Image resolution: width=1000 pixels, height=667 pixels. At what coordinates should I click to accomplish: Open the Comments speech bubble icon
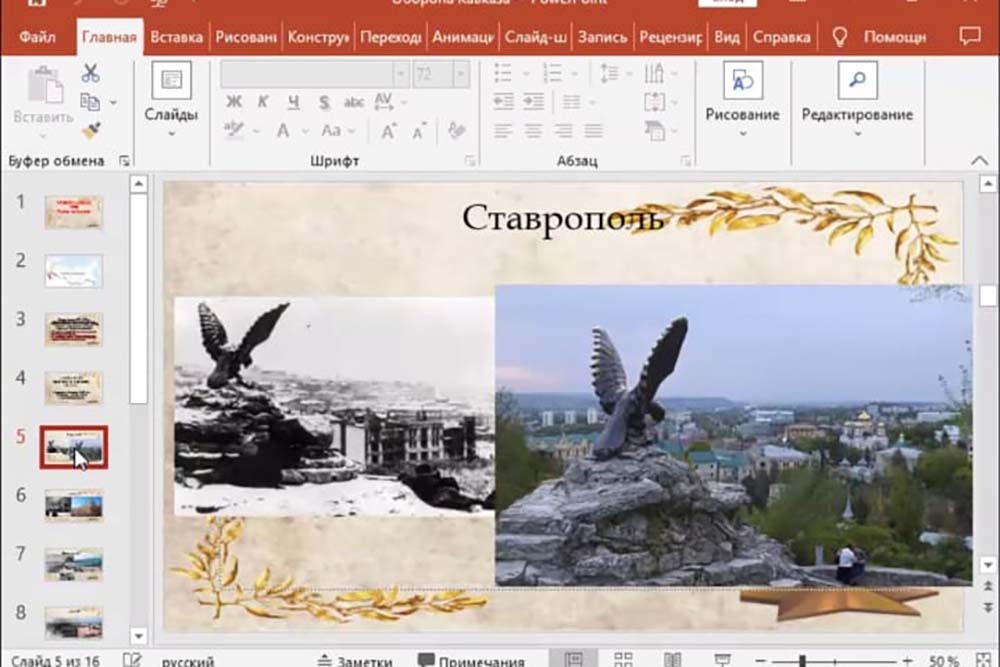[970, 36]
